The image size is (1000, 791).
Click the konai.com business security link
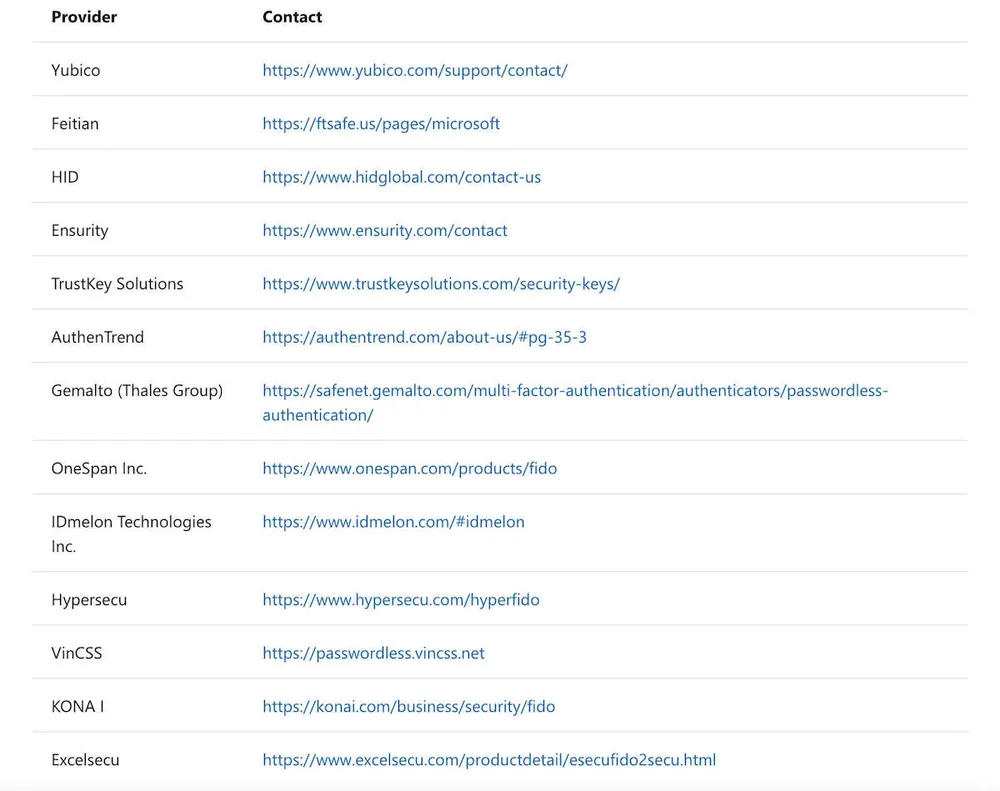coord(408,706)
